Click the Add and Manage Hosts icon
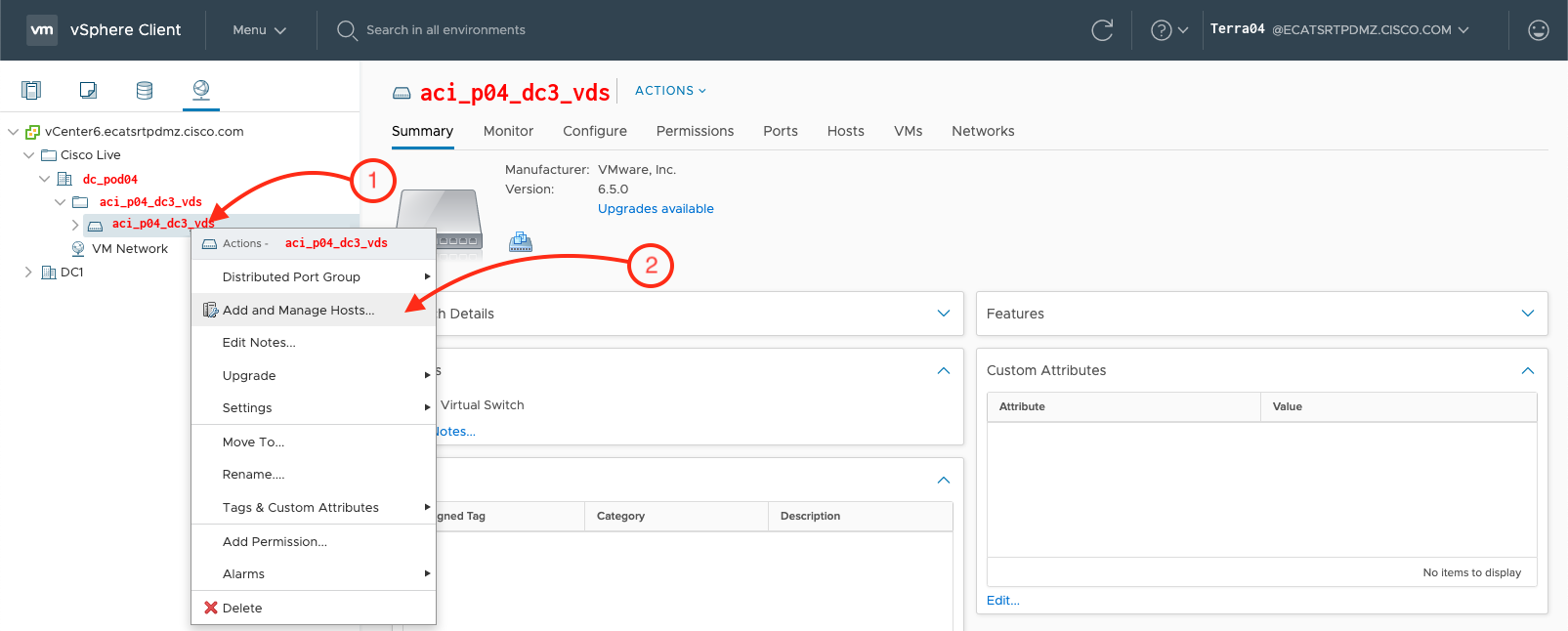Screen dimensions: 1568x631 [x=210, y=310]
